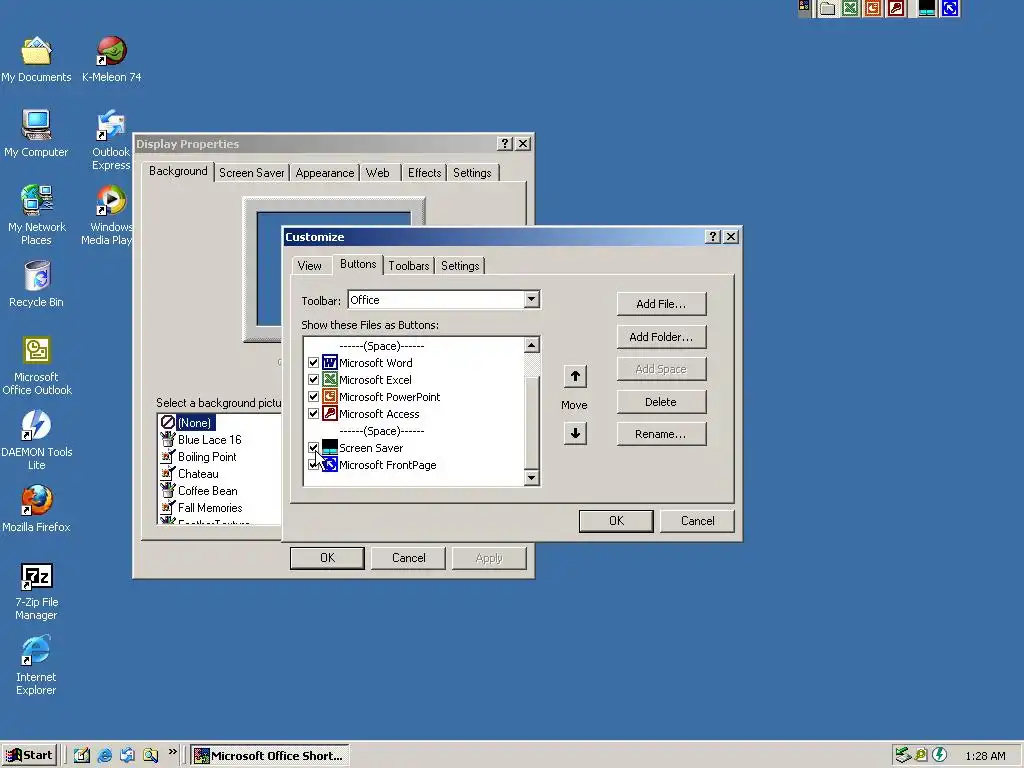
Task: Open the folder icon on the Office Shortcut Bar
Action: click(827, 8)
